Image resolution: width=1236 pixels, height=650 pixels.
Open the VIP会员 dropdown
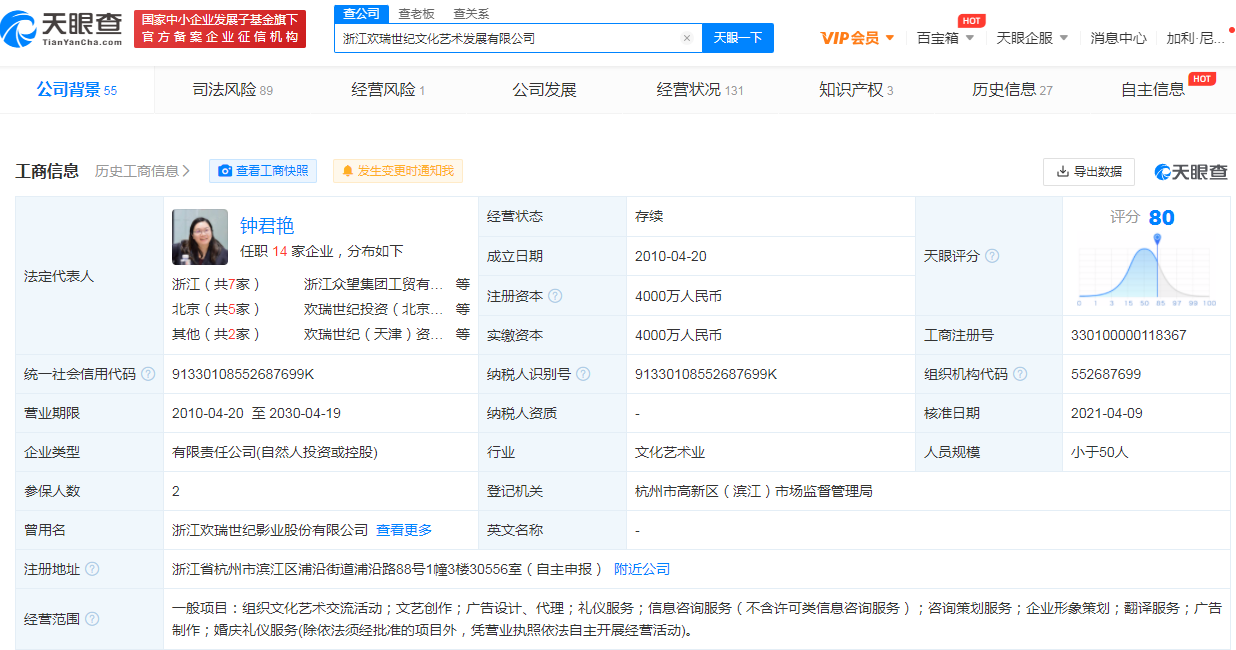(x=857, y=38)
